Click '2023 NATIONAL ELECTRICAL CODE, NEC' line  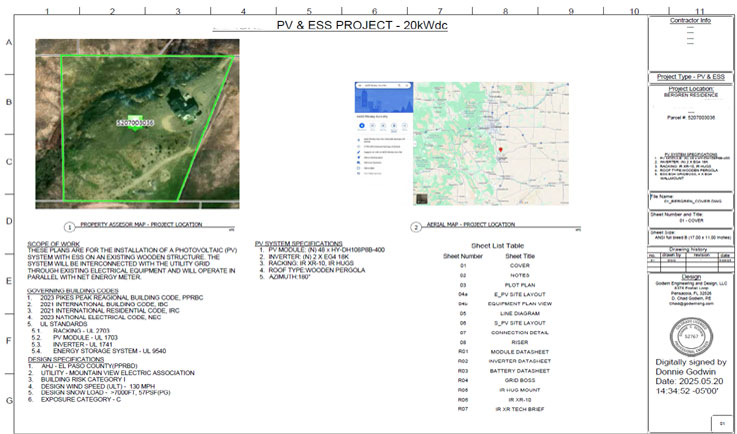click(101, 317)
